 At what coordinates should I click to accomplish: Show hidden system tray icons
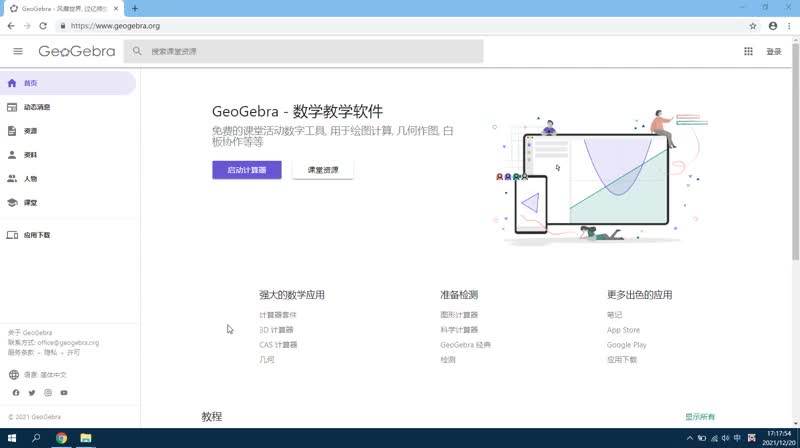tap(690, 438)
